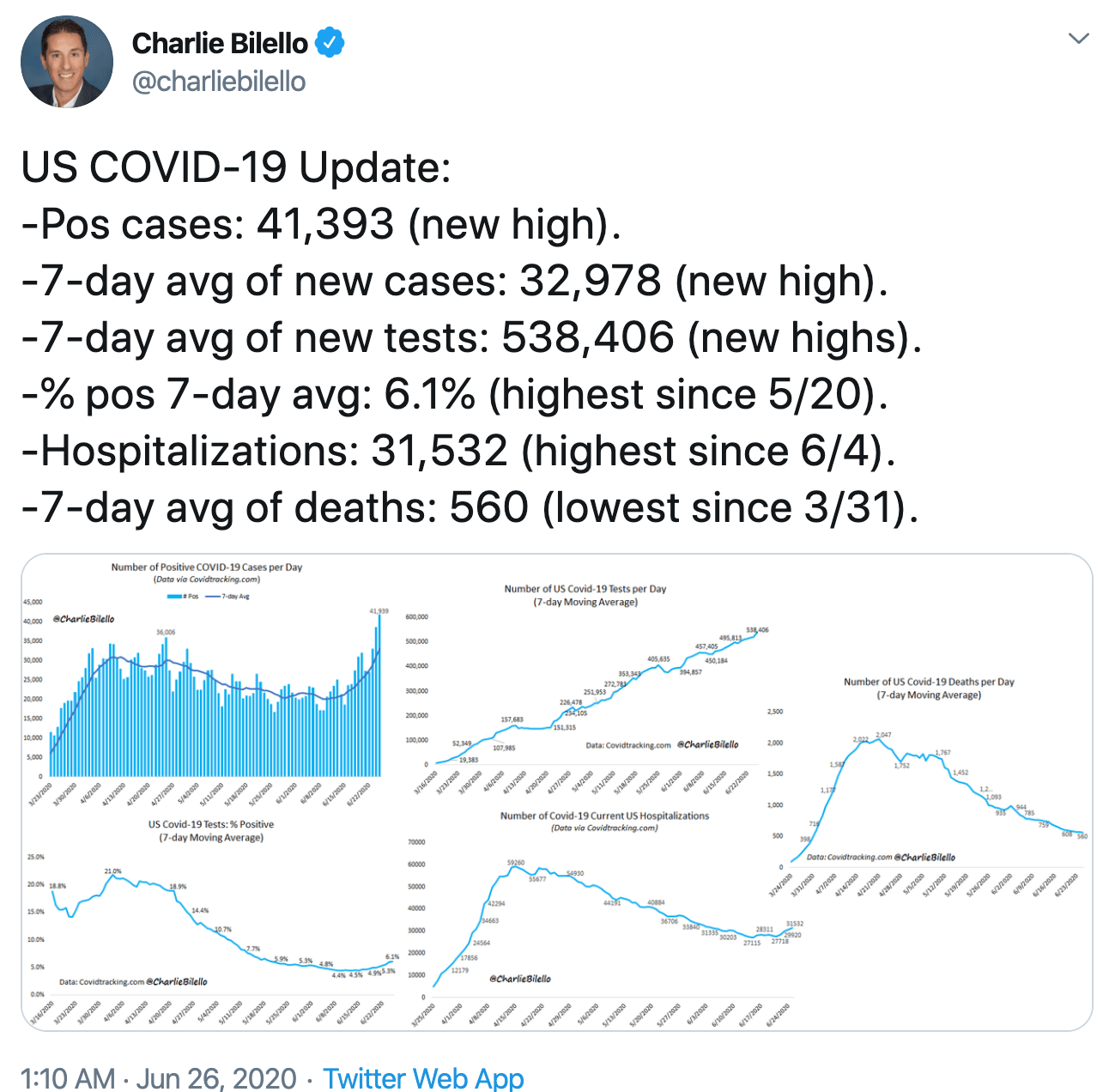Open the Positive COVID-19 Cases per Day chart

point(206,687)
